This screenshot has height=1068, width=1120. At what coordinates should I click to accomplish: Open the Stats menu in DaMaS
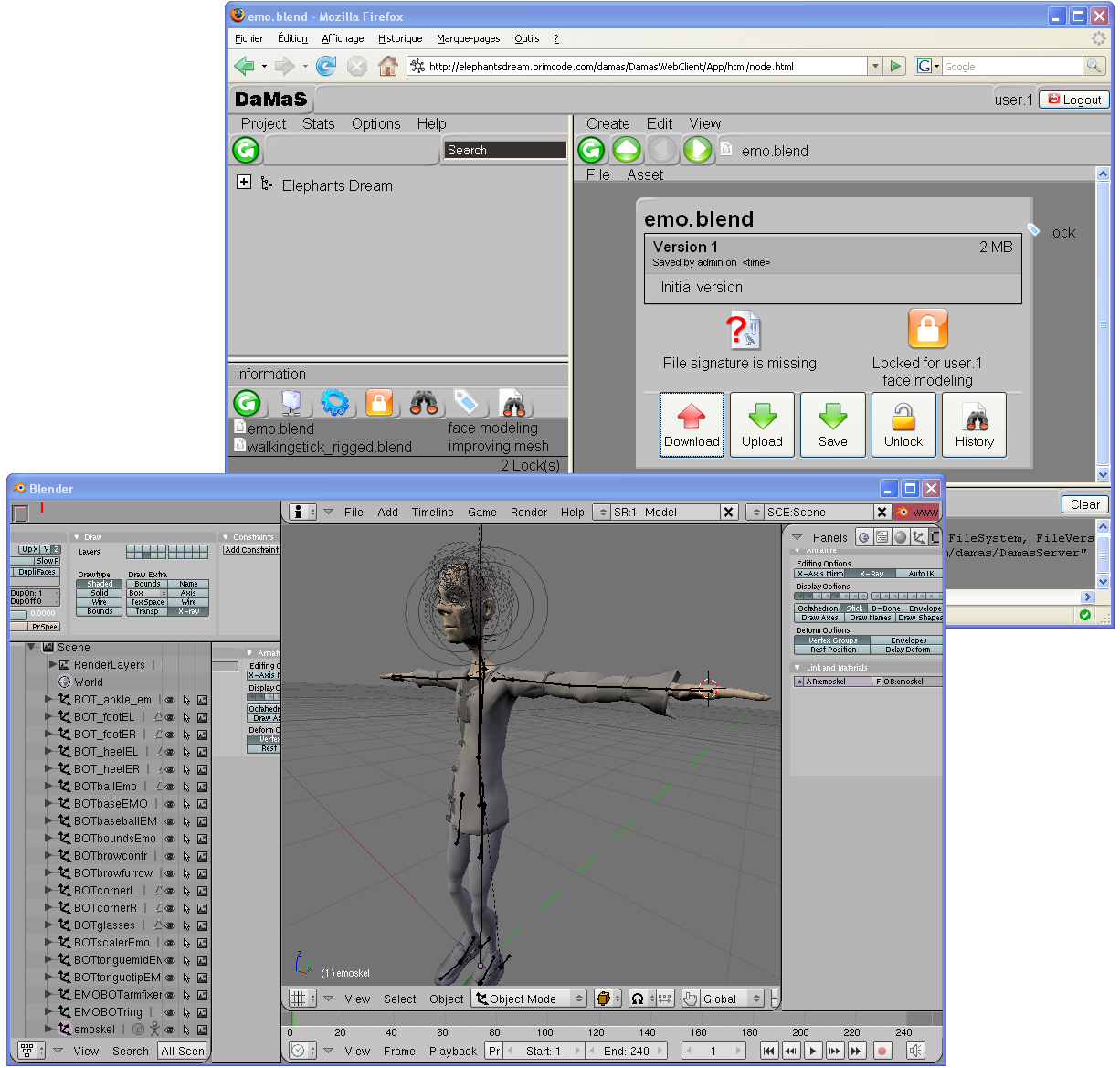(318, 123)
